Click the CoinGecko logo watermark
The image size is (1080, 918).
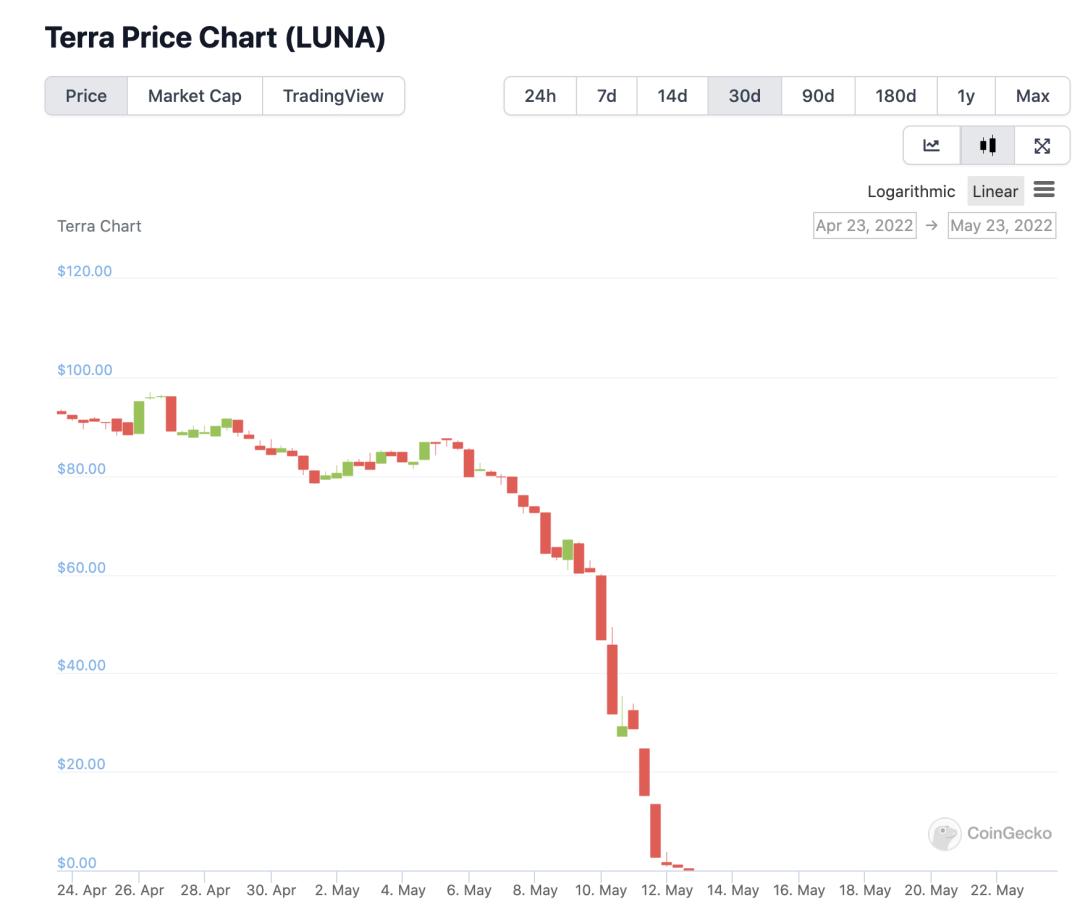[990, 833]
